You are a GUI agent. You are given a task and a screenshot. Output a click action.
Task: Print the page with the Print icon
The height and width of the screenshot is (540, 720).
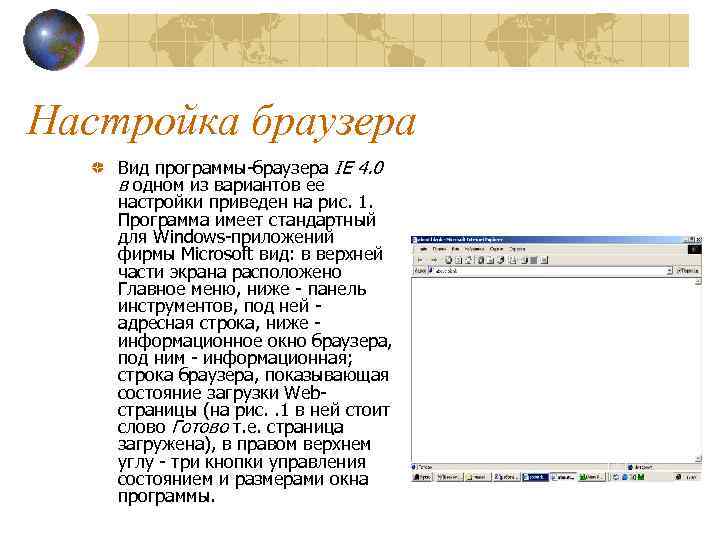[x=524, y=260]
